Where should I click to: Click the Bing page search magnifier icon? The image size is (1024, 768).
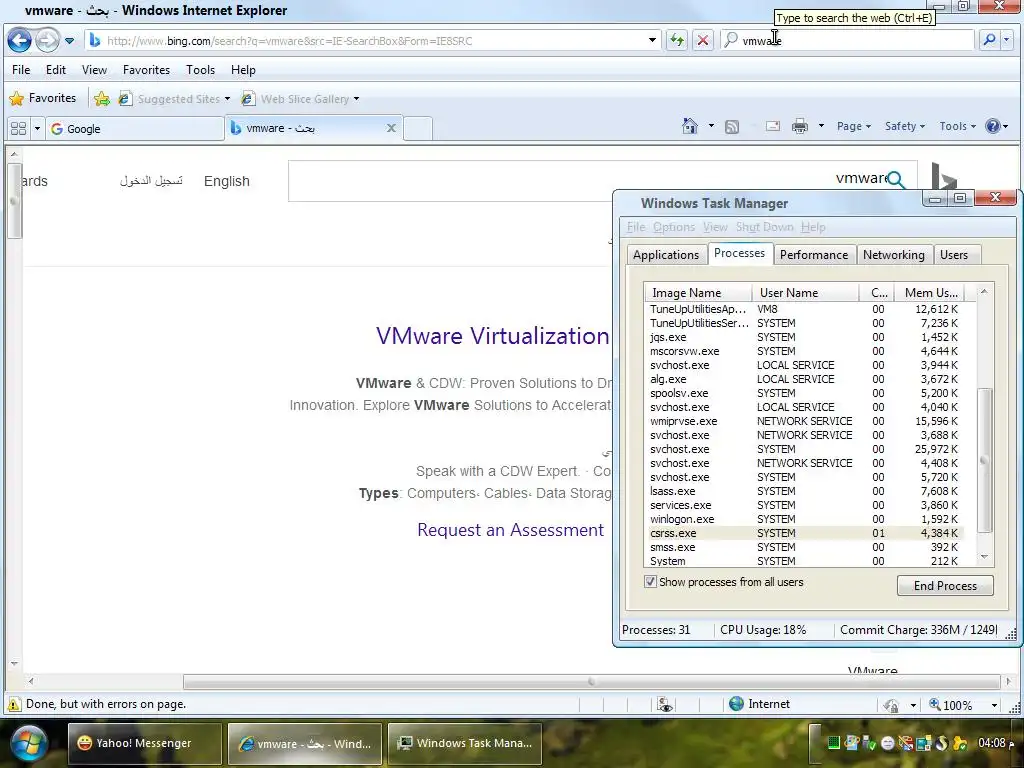click(x=897, y=180)
